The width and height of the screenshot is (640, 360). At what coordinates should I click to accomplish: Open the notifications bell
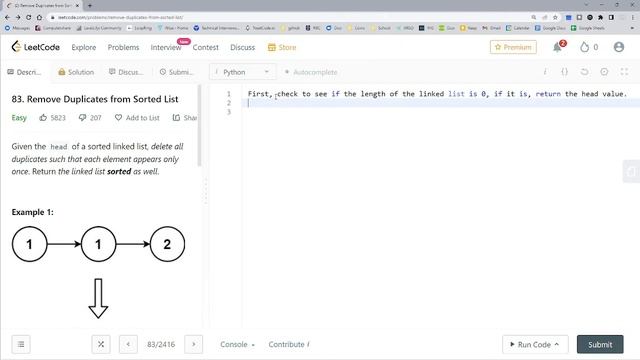(558, 47)
